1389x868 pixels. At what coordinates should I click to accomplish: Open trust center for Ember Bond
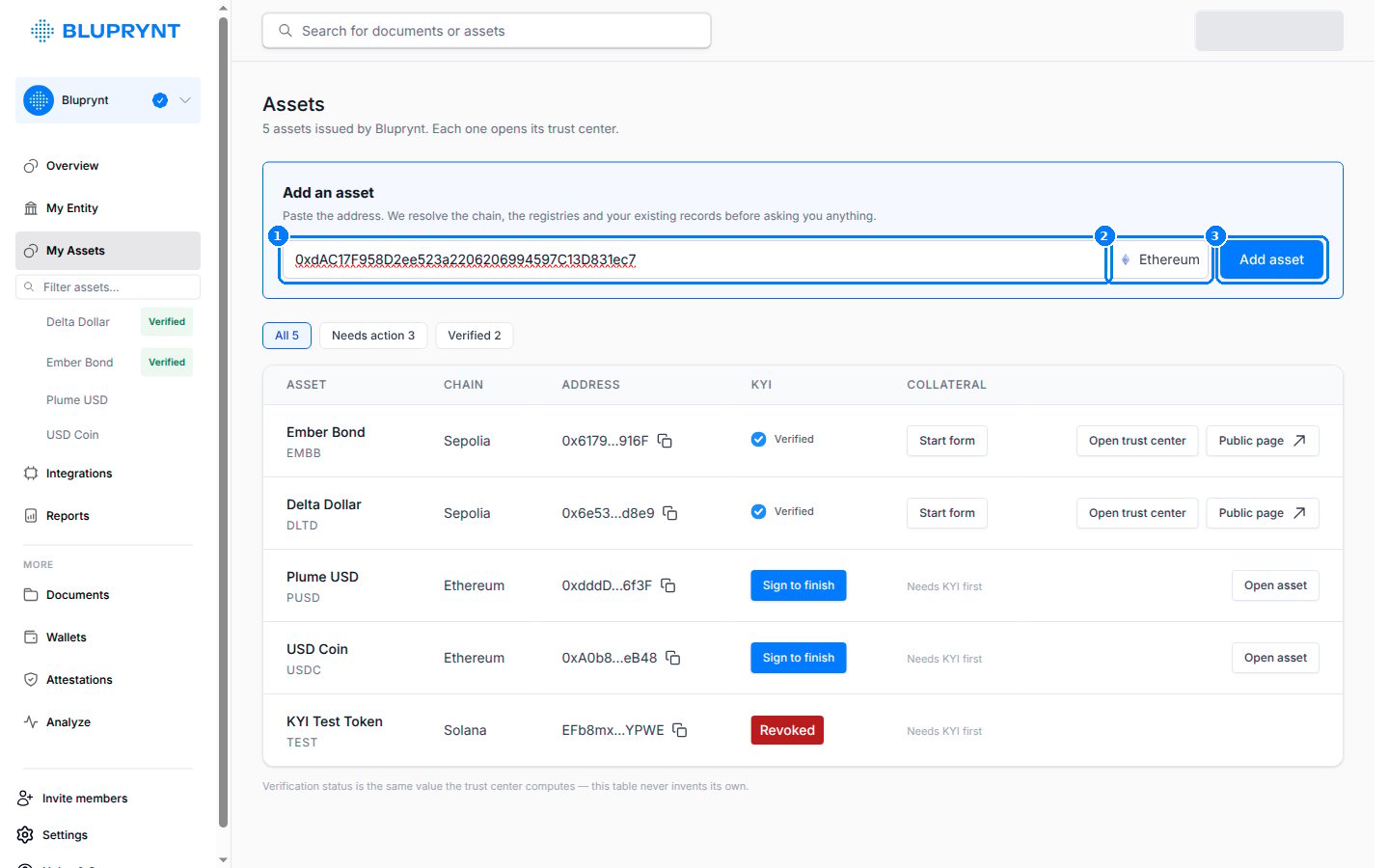[1137, 441]
